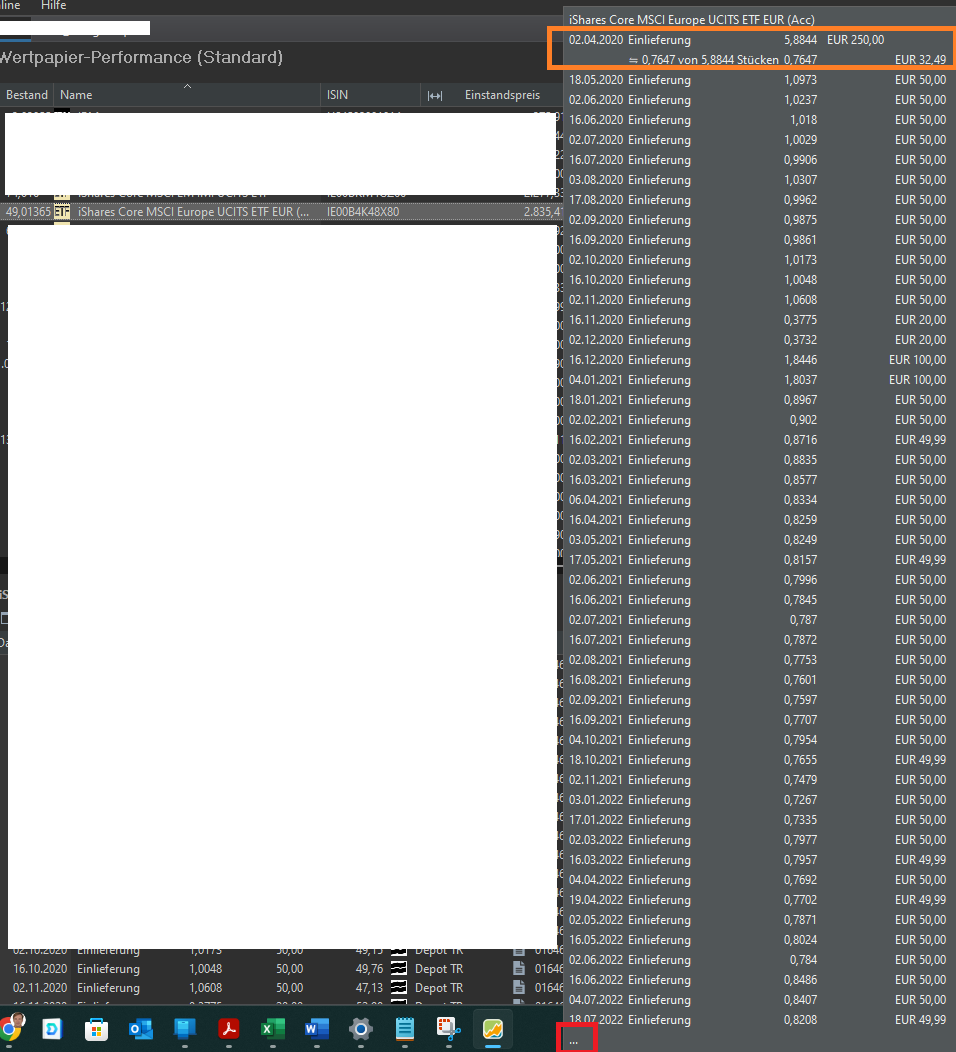Click the Wertpapier-Performance (Standard) heading
This screenshot has width=956, height=1052.
click(x=141, y=58)
